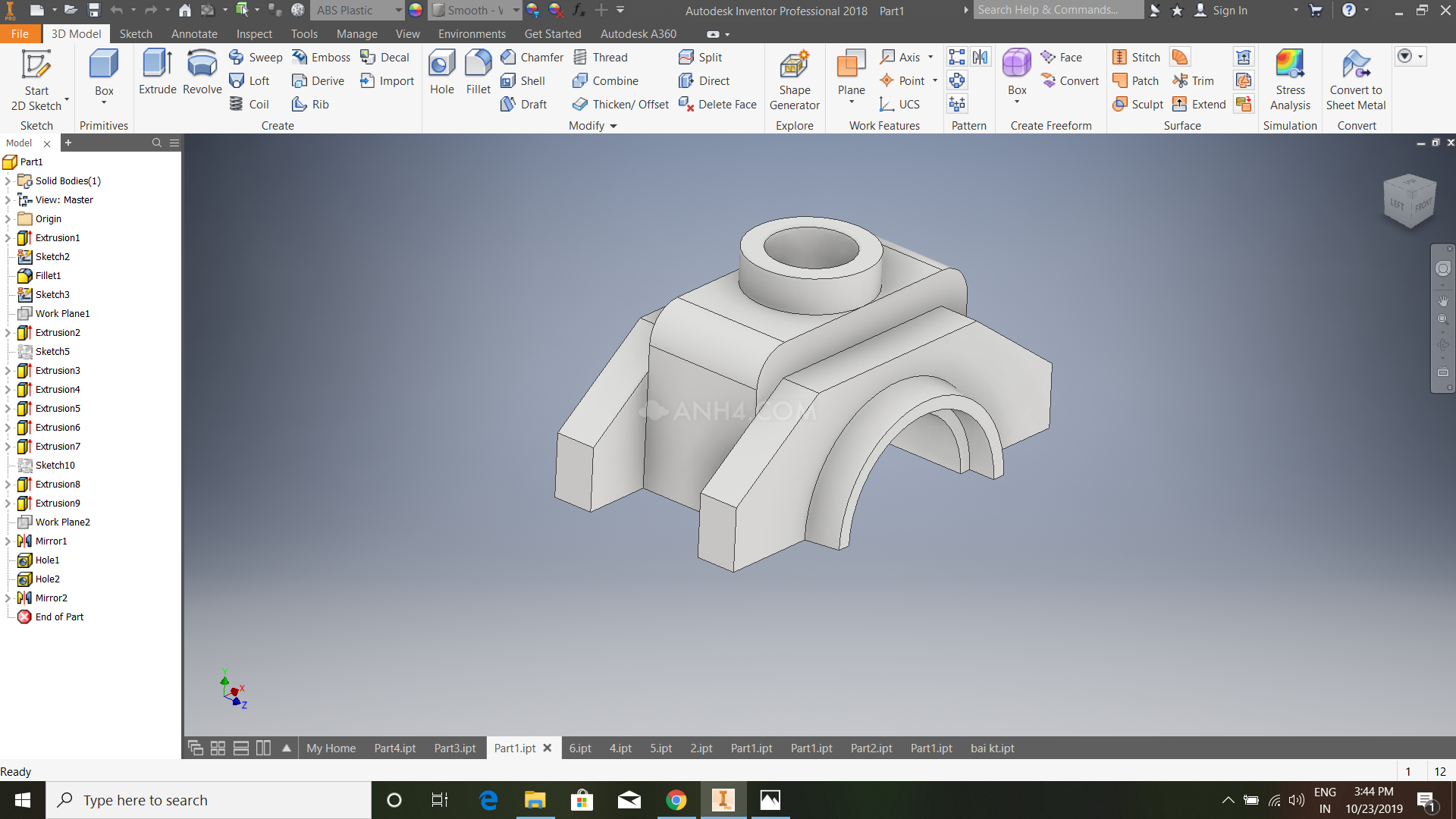Go to the My Home tab
The height and width of the screenshot is (819, 1456).
coord(331,748)
